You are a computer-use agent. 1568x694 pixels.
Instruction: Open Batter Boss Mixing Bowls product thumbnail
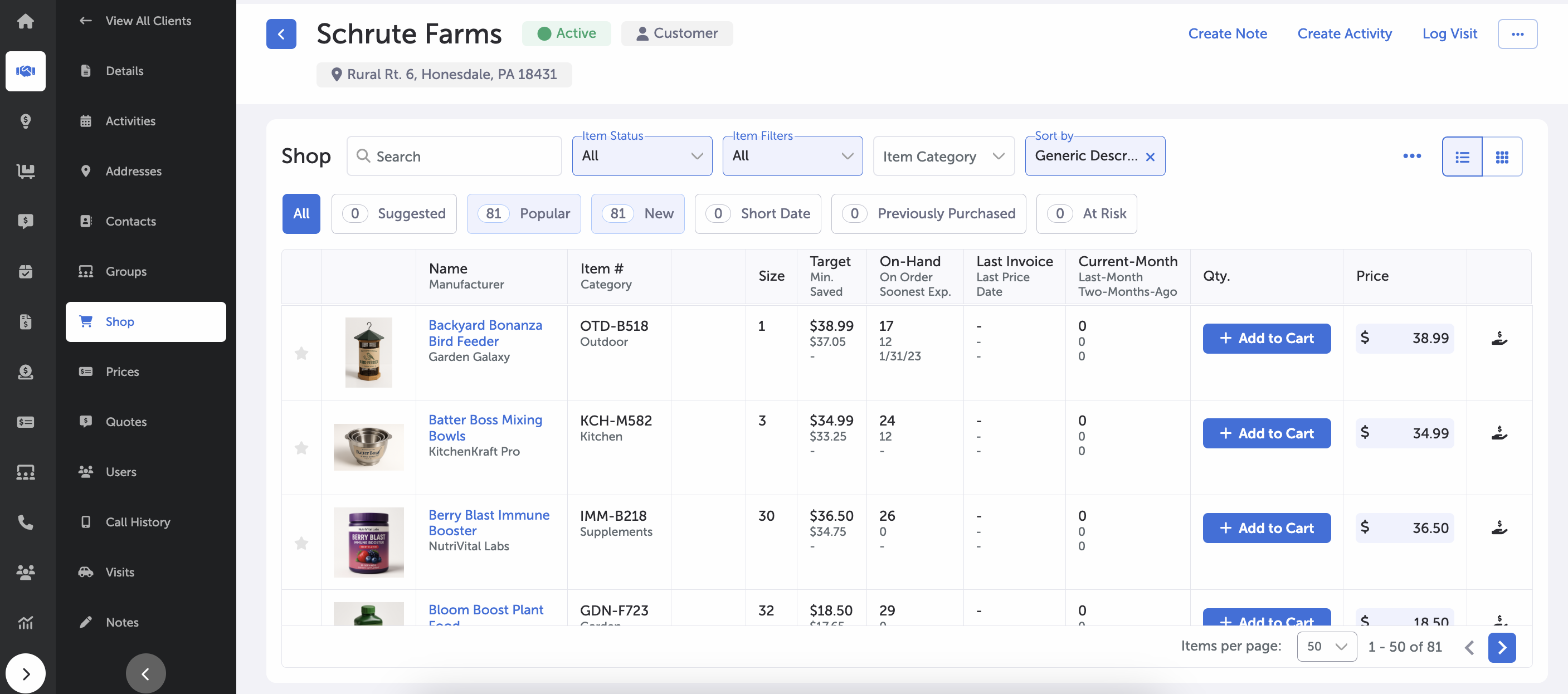[x=368, y=447]
